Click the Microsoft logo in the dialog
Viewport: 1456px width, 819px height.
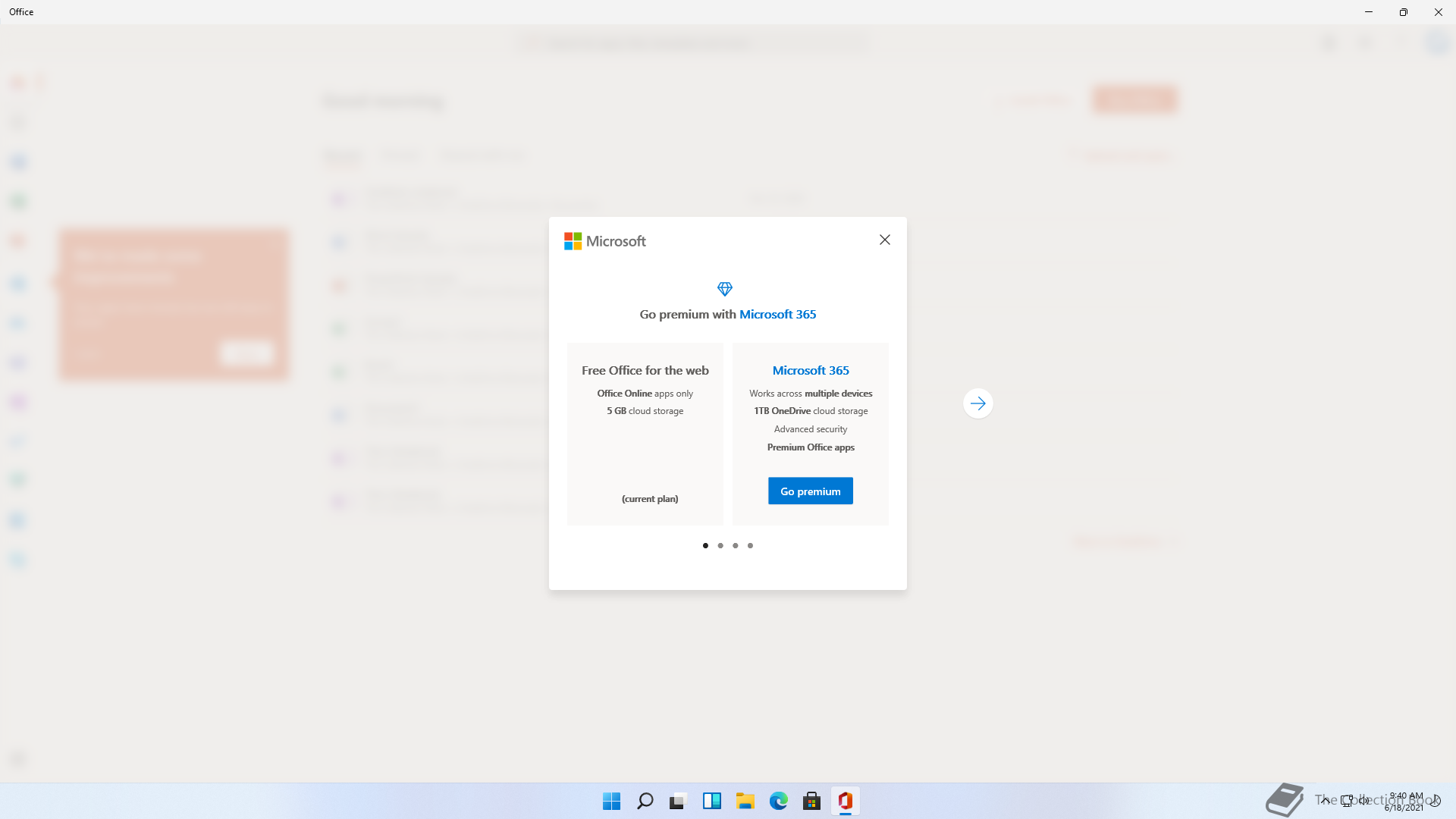(x=605, y=241)
